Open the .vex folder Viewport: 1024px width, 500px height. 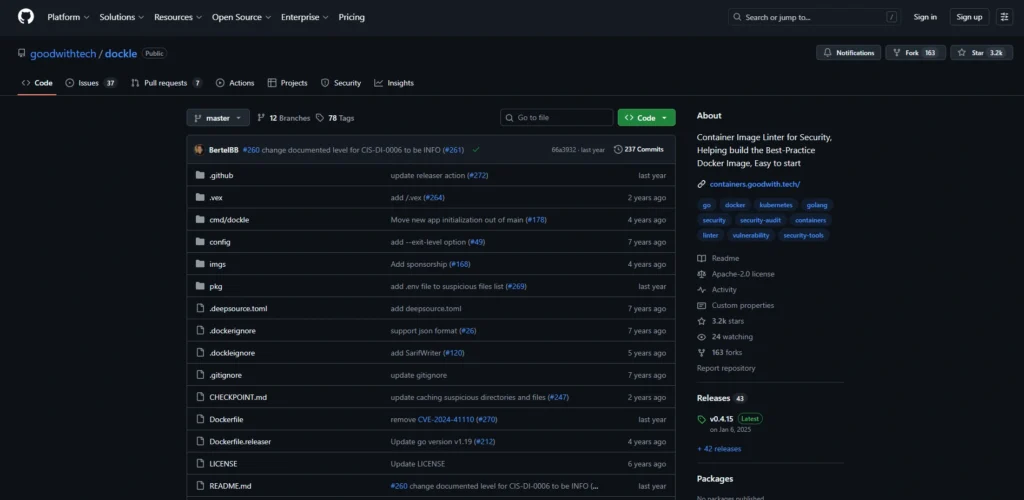[x=216, y=198]
